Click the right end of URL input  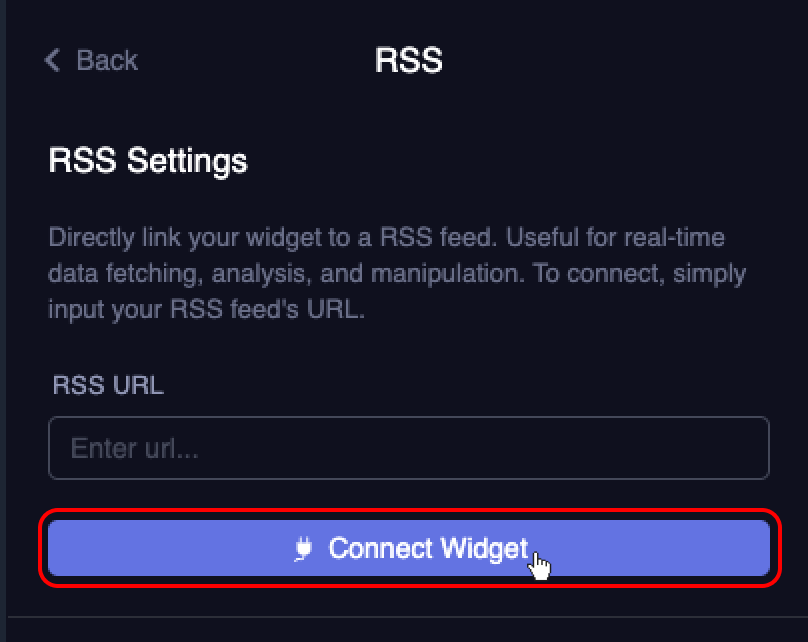745,448
